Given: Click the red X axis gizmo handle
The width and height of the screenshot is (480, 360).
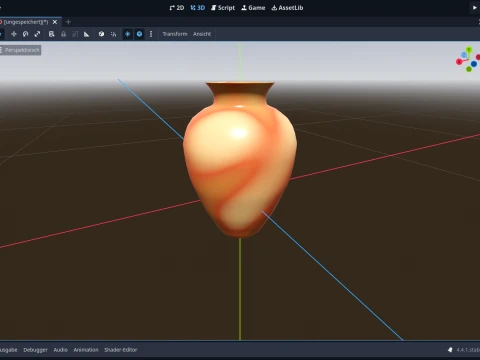Looking at the screenshot, I should tap(459, 62).
